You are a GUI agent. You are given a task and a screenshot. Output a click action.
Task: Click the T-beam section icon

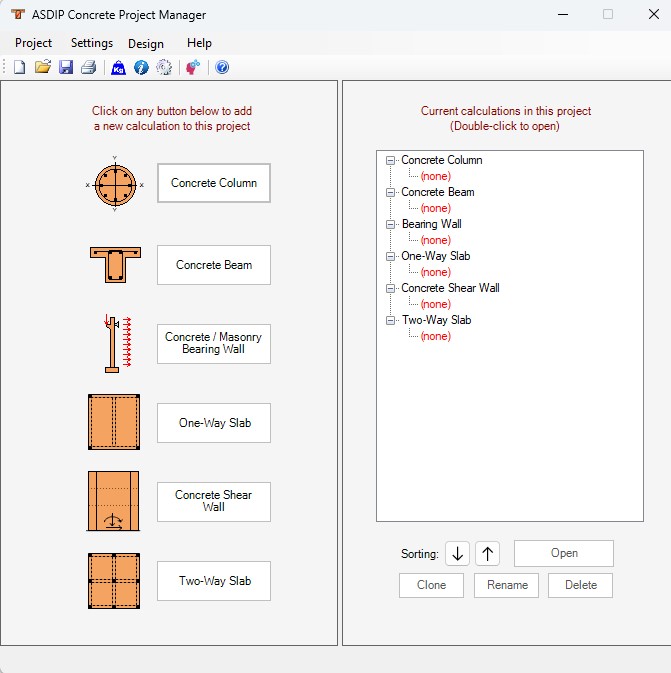[x=115, y=265]
